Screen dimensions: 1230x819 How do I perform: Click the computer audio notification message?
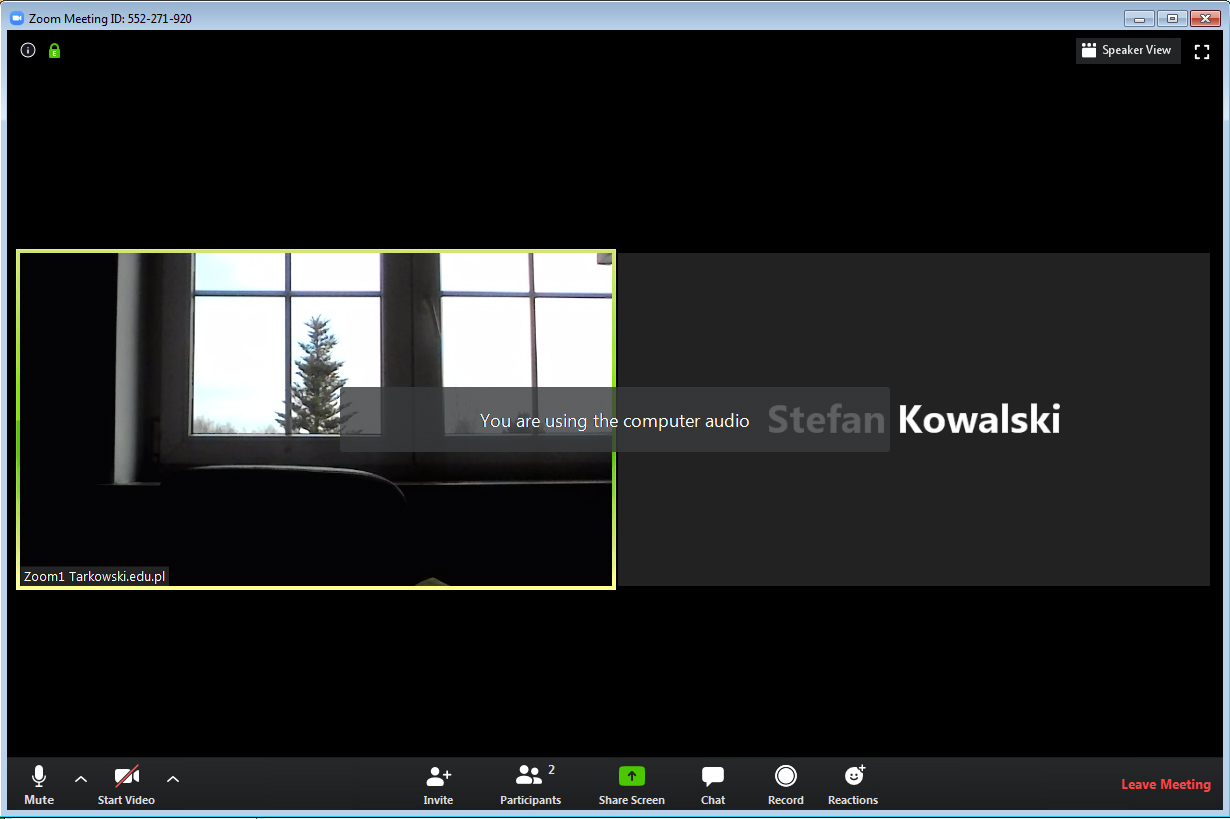(x=614, y=420)
